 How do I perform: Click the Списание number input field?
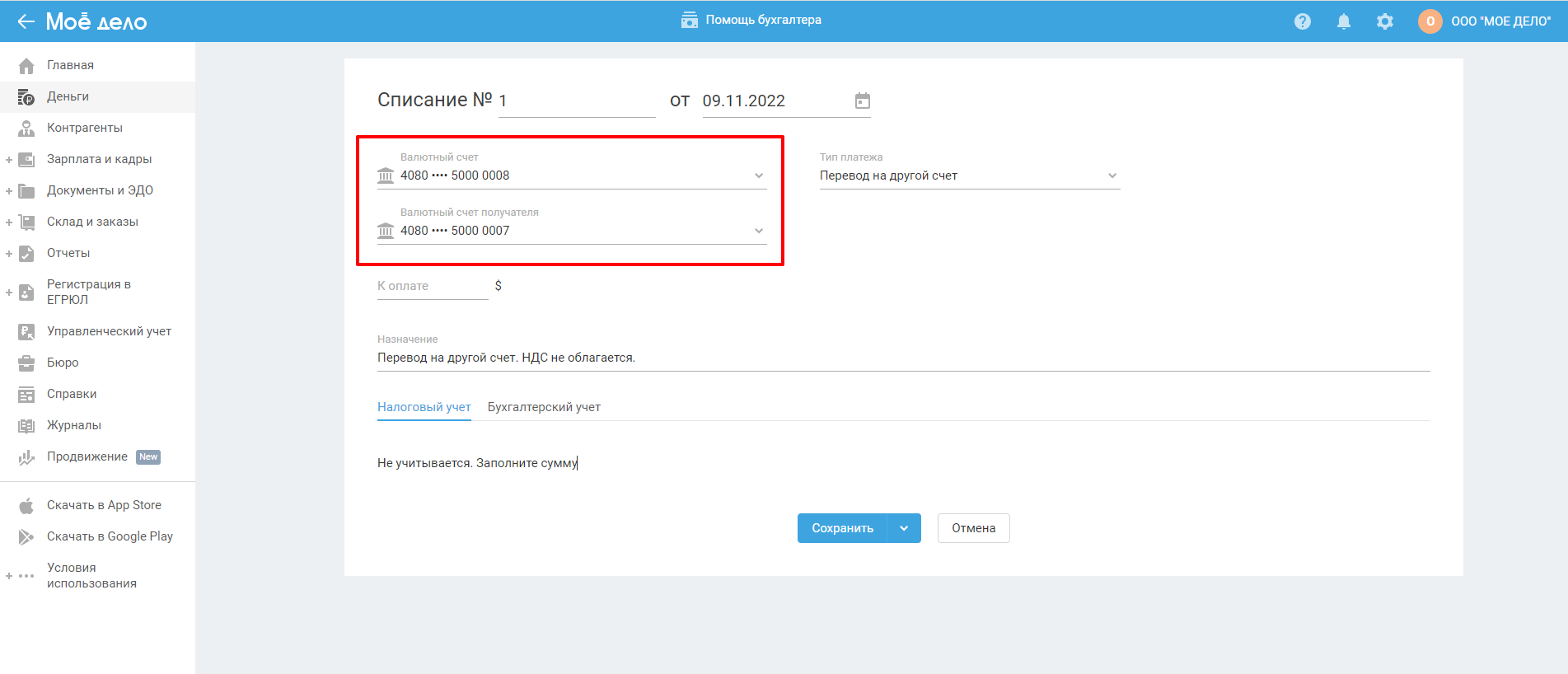point(577,101)
